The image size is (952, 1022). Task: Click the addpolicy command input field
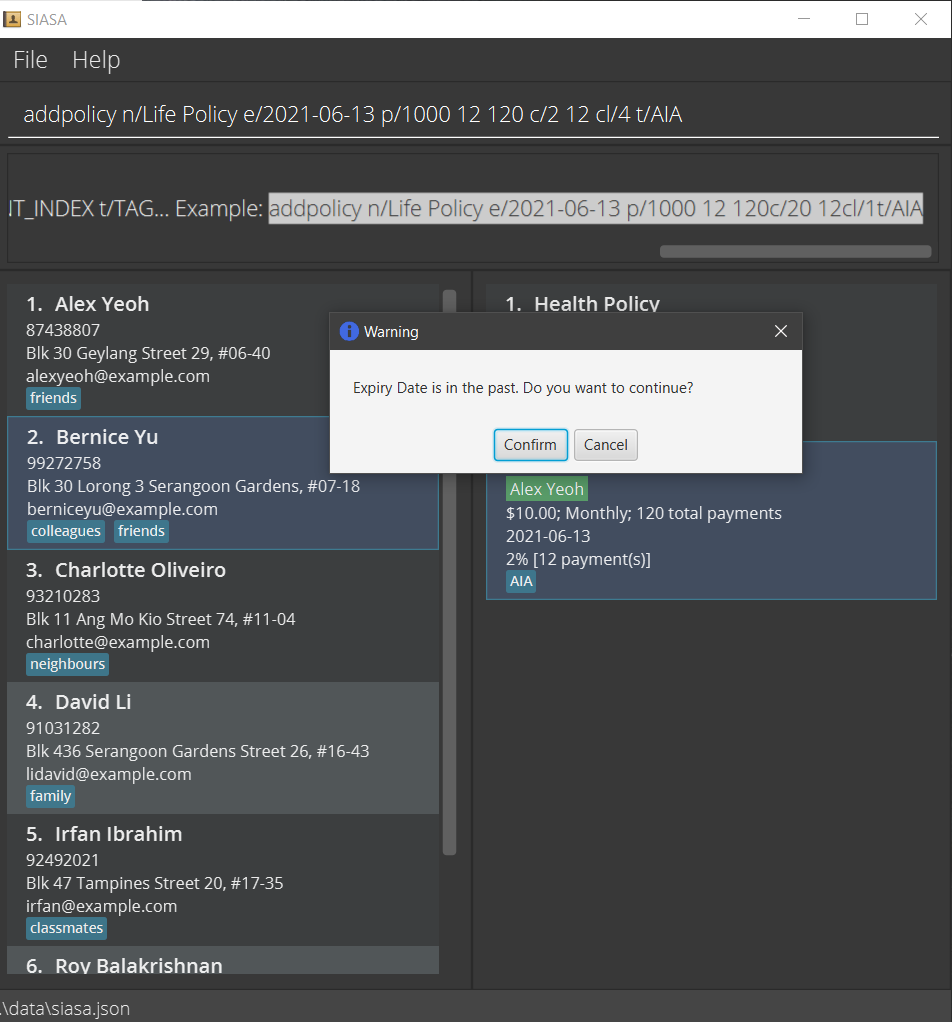pyautogui.click(x=473, y=115)
